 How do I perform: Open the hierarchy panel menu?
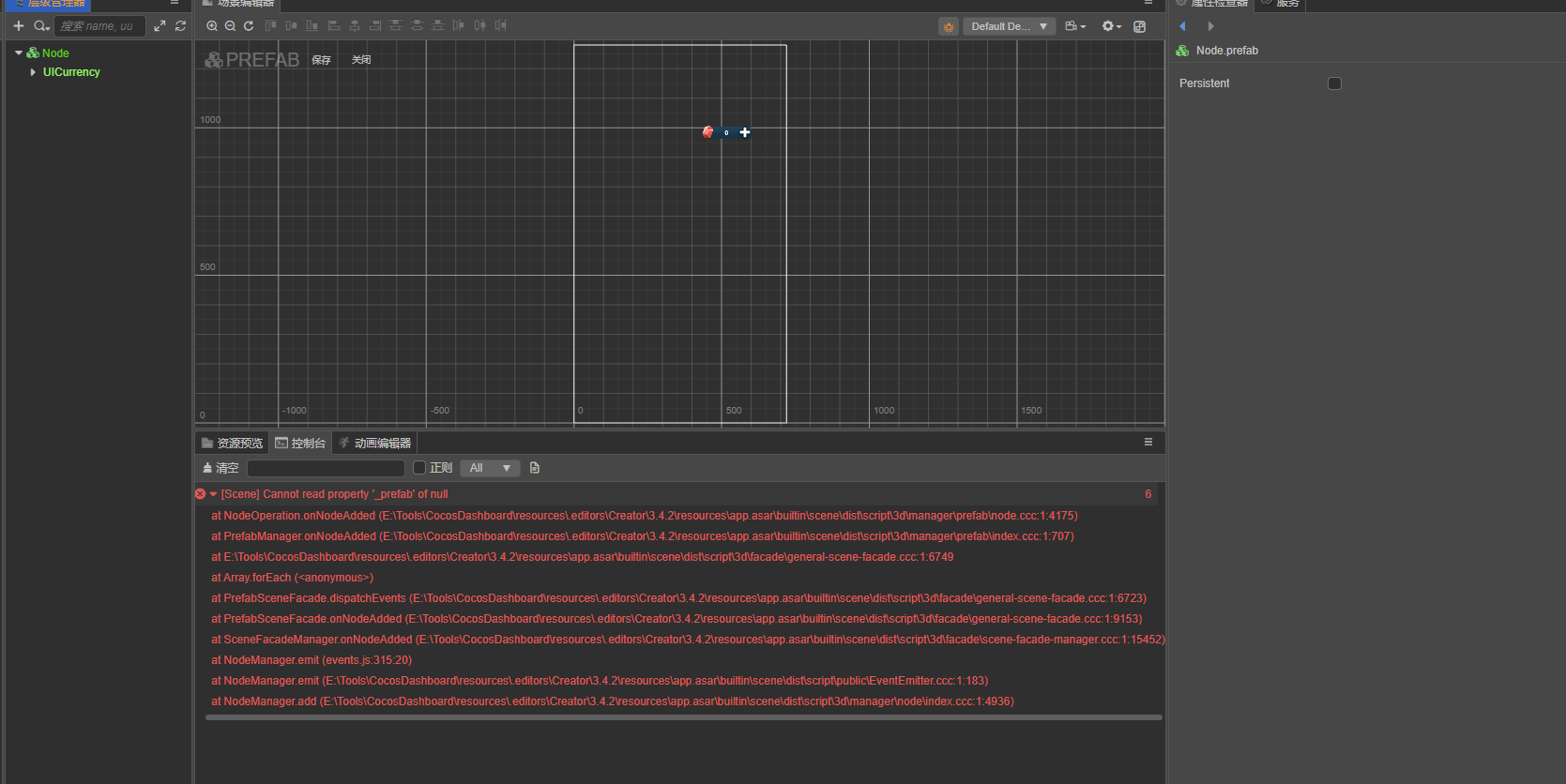pos(175,3)
